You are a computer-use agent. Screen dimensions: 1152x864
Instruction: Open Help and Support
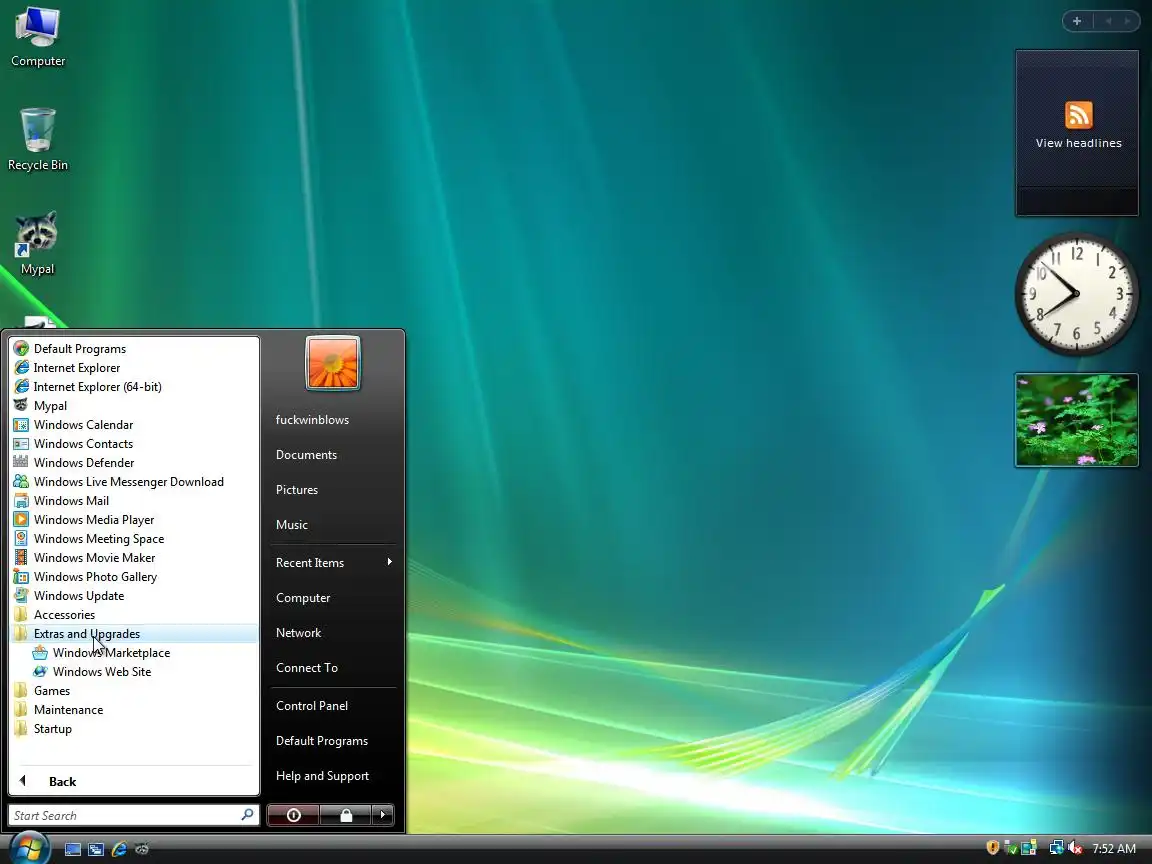point(333,777)
